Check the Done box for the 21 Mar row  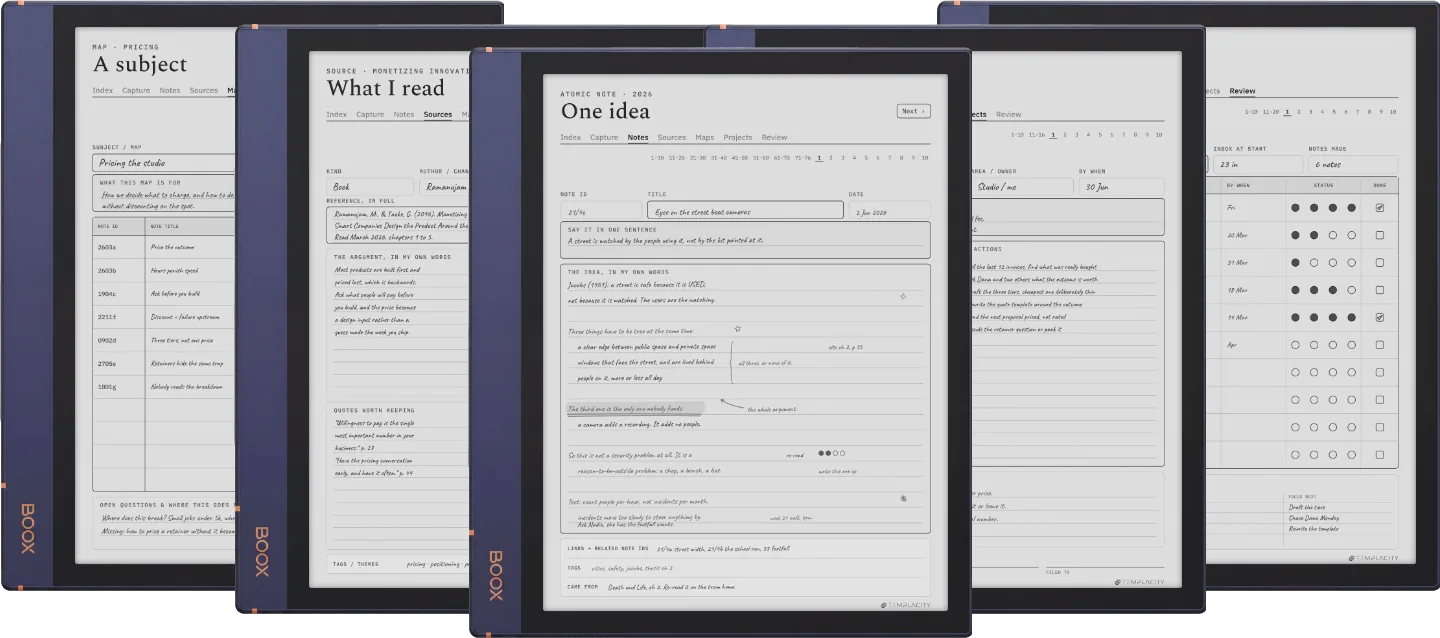pos(1380,263)
